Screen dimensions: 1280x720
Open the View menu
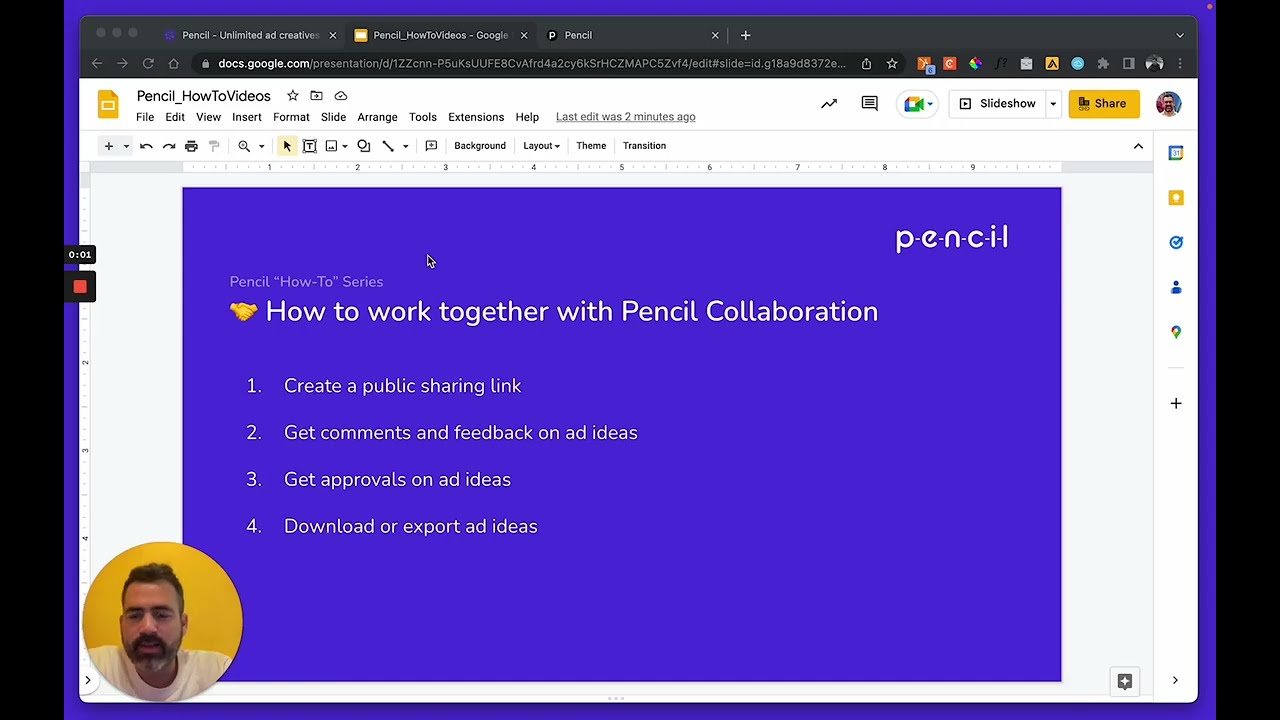pos(208,117)
